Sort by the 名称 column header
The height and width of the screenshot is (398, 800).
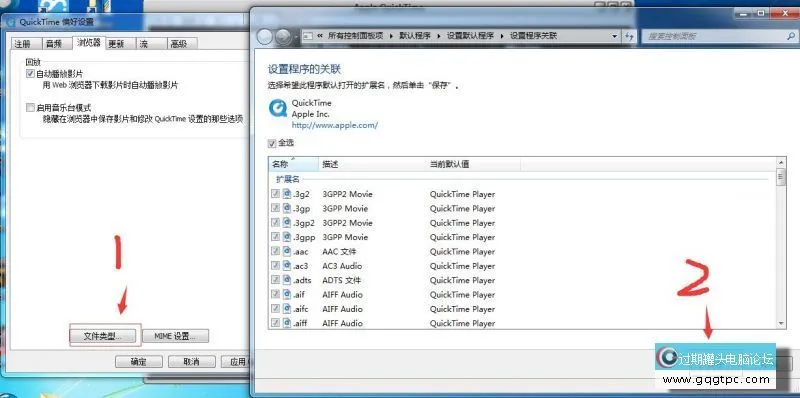pyautogui.click(x=293, y=164)
